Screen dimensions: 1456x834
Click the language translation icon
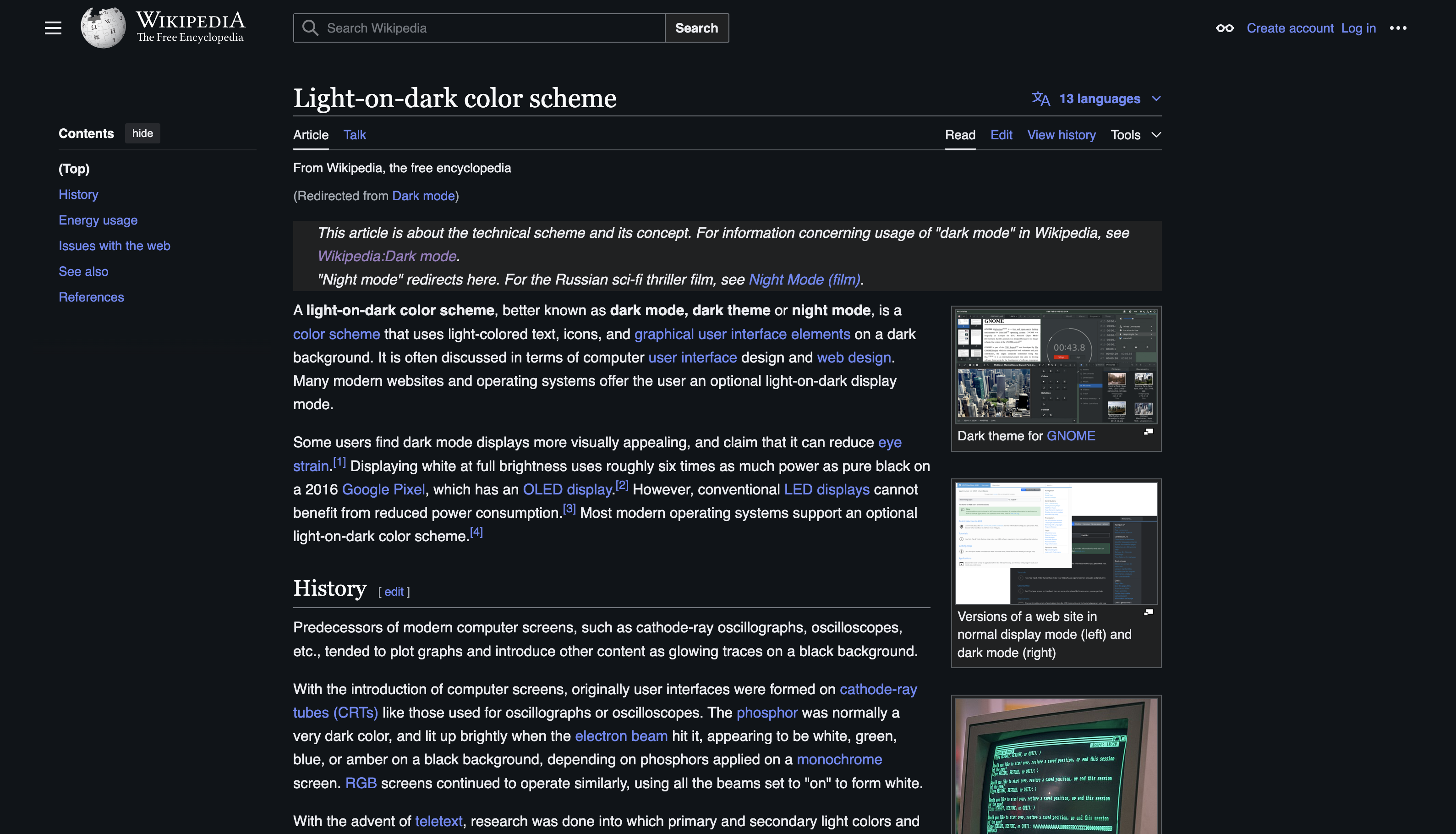(x=1040, y=99)
